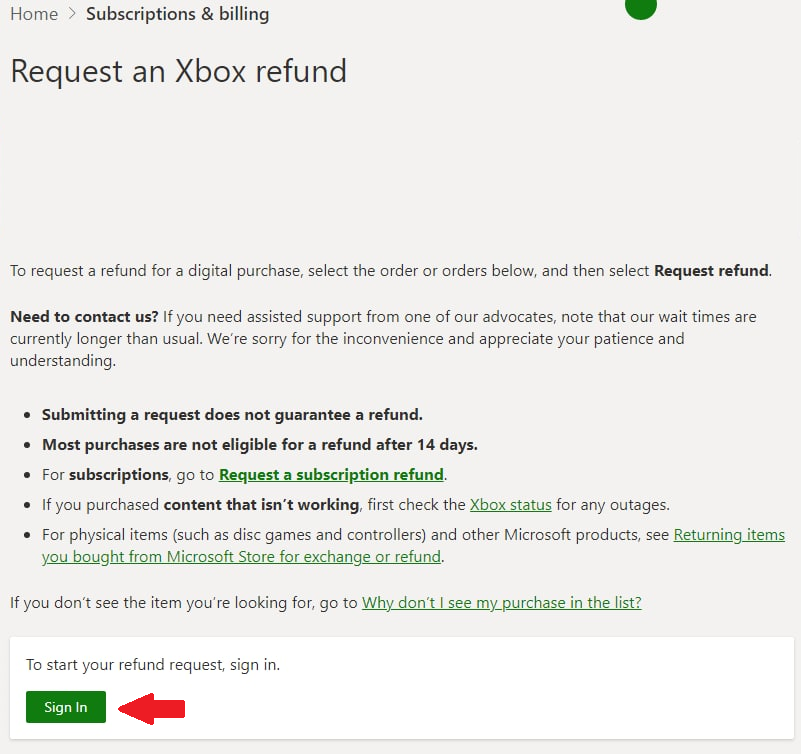
Task: Click the green account avatar icon
Action: point(641,8)
